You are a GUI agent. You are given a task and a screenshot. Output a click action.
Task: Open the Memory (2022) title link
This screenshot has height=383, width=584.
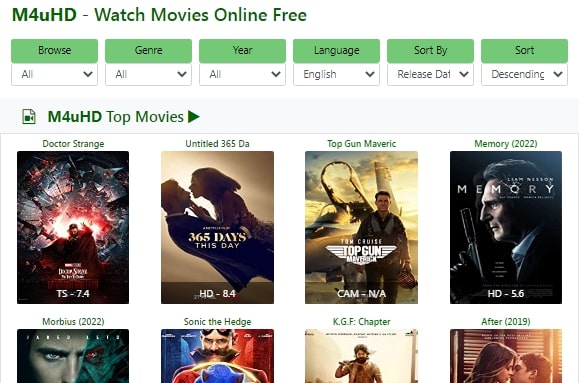click(x=506, y=144)
